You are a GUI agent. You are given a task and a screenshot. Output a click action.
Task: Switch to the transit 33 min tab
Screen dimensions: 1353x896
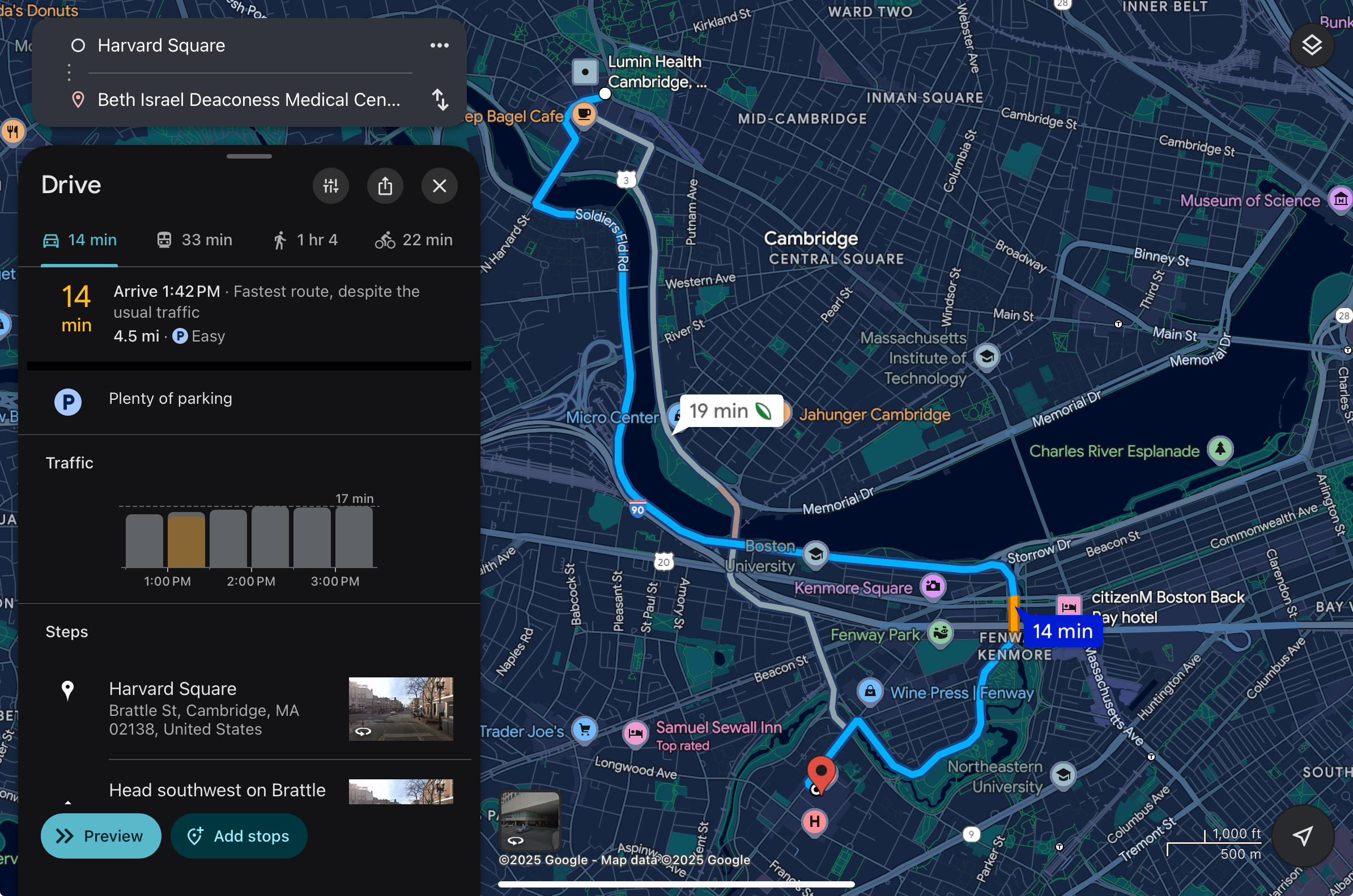[x=194, y=240]
